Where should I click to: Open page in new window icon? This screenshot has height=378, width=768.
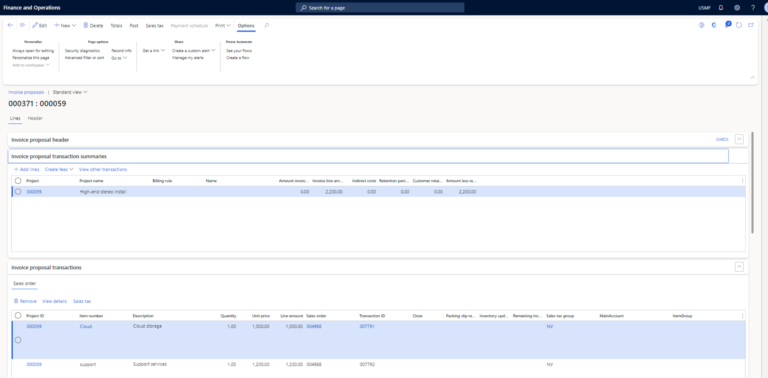(x=750, y=25)
